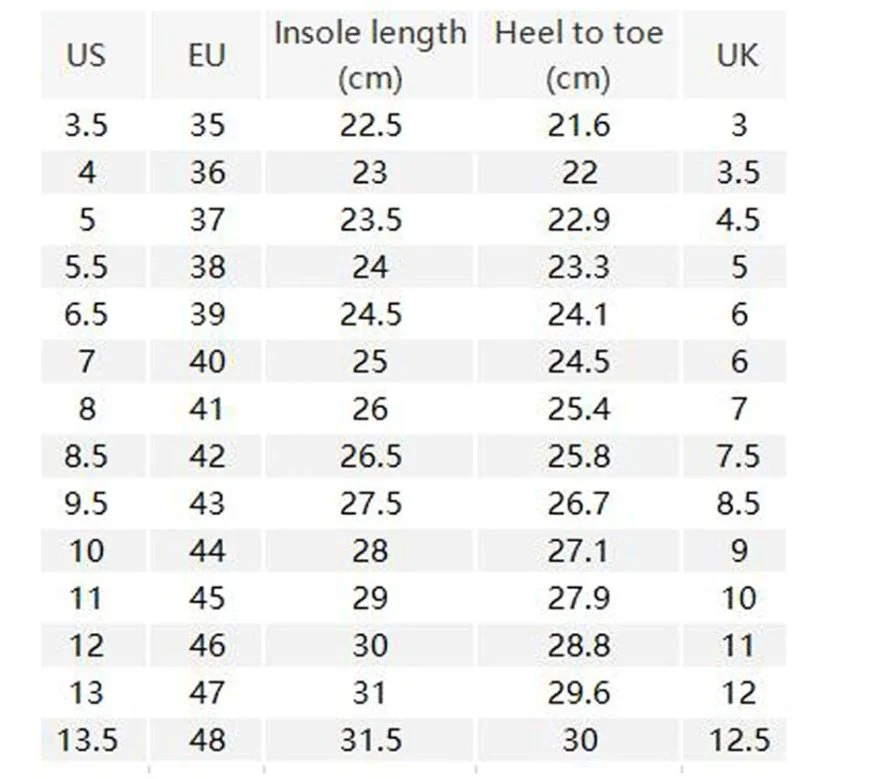Select UK size 12.5 cell
The width and height of the screenshot is (878, 779).
[737, 740]
